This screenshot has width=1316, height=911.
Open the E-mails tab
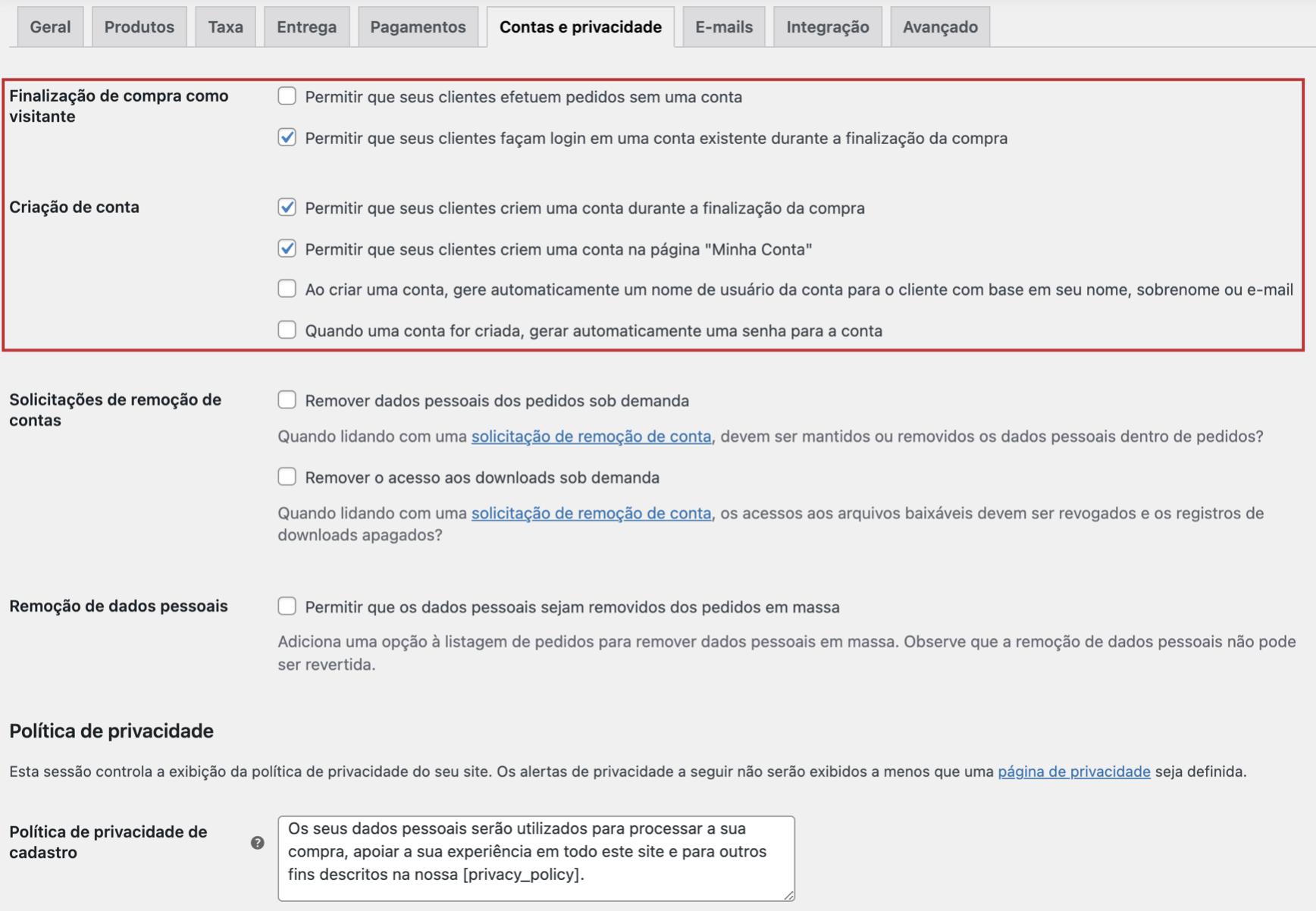click(724, 27)
